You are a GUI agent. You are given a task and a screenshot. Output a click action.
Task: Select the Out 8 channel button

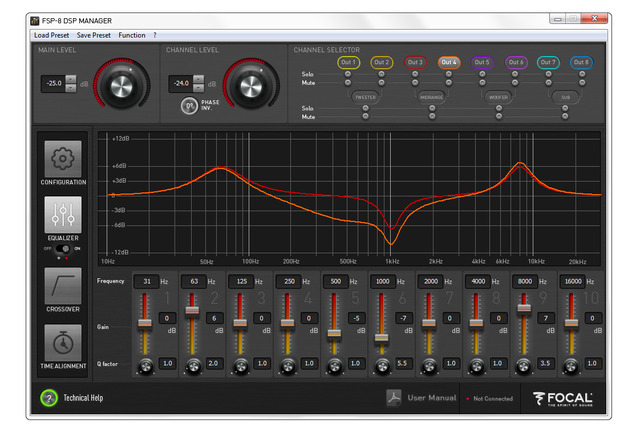pyautogui.click(x=581, y=62)
